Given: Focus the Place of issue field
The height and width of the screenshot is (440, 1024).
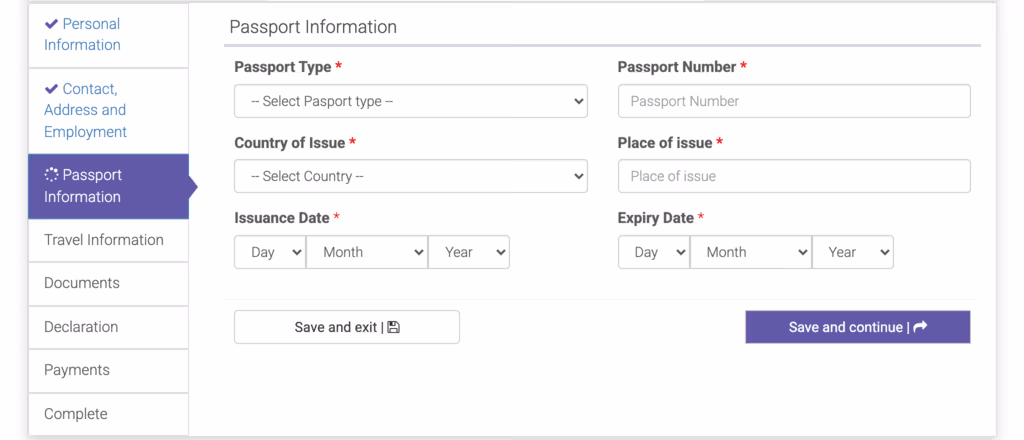Looking at the screenshot, I should [794, 176].
